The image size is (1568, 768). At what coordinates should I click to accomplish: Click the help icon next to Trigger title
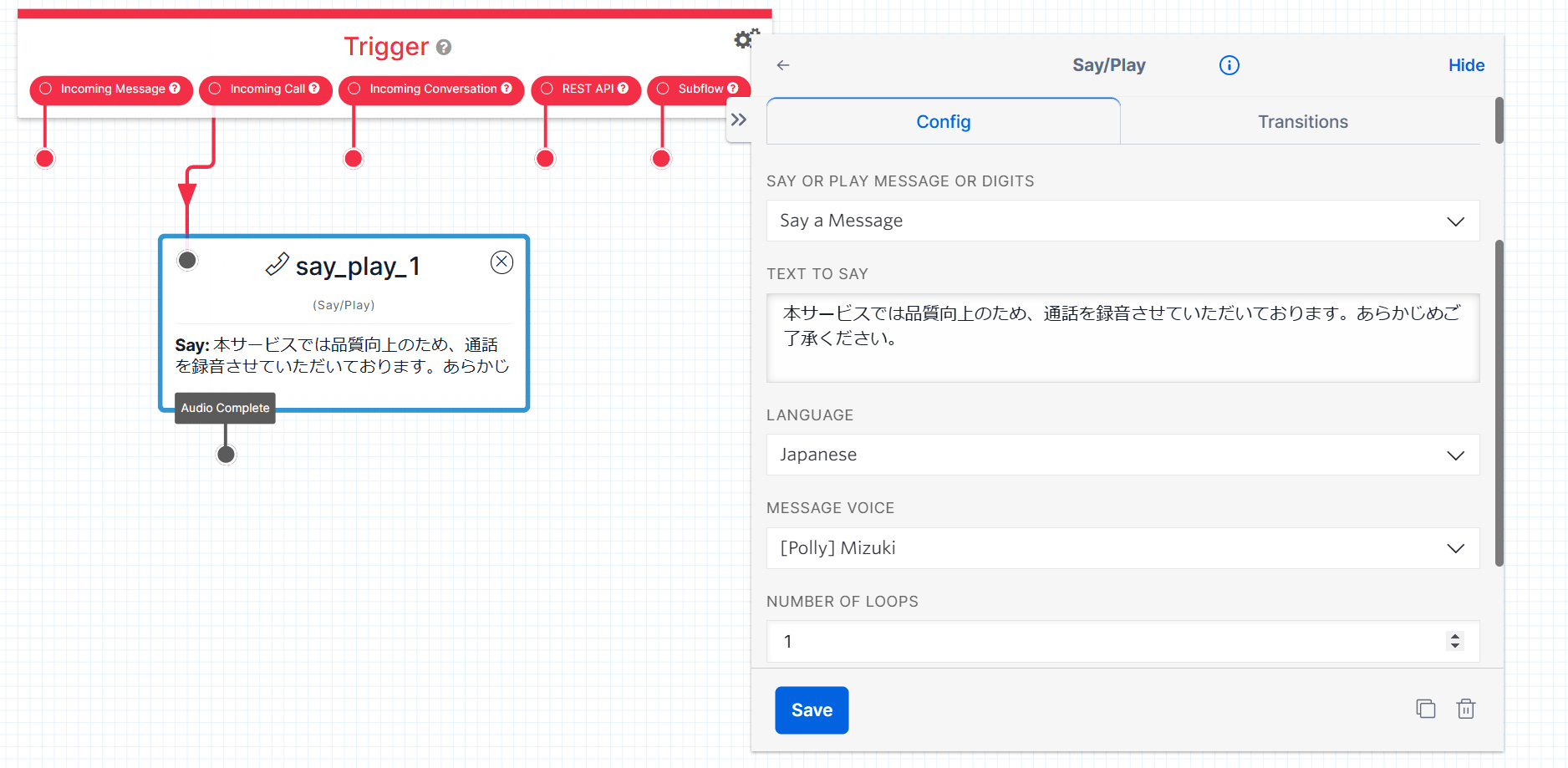pos(444,48)
